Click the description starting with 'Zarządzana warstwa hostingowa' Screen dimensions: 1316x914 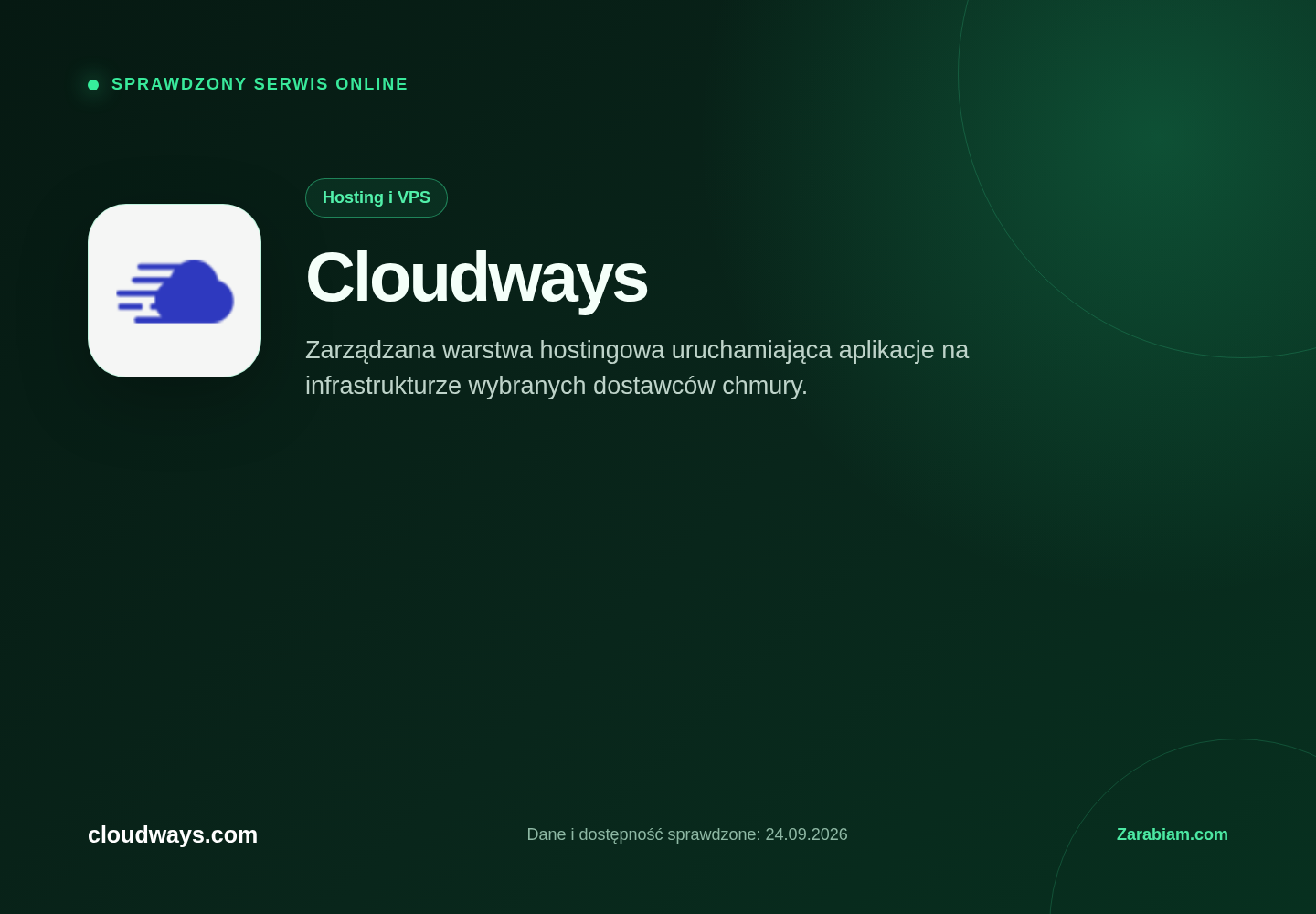click(x=637, y=367)
